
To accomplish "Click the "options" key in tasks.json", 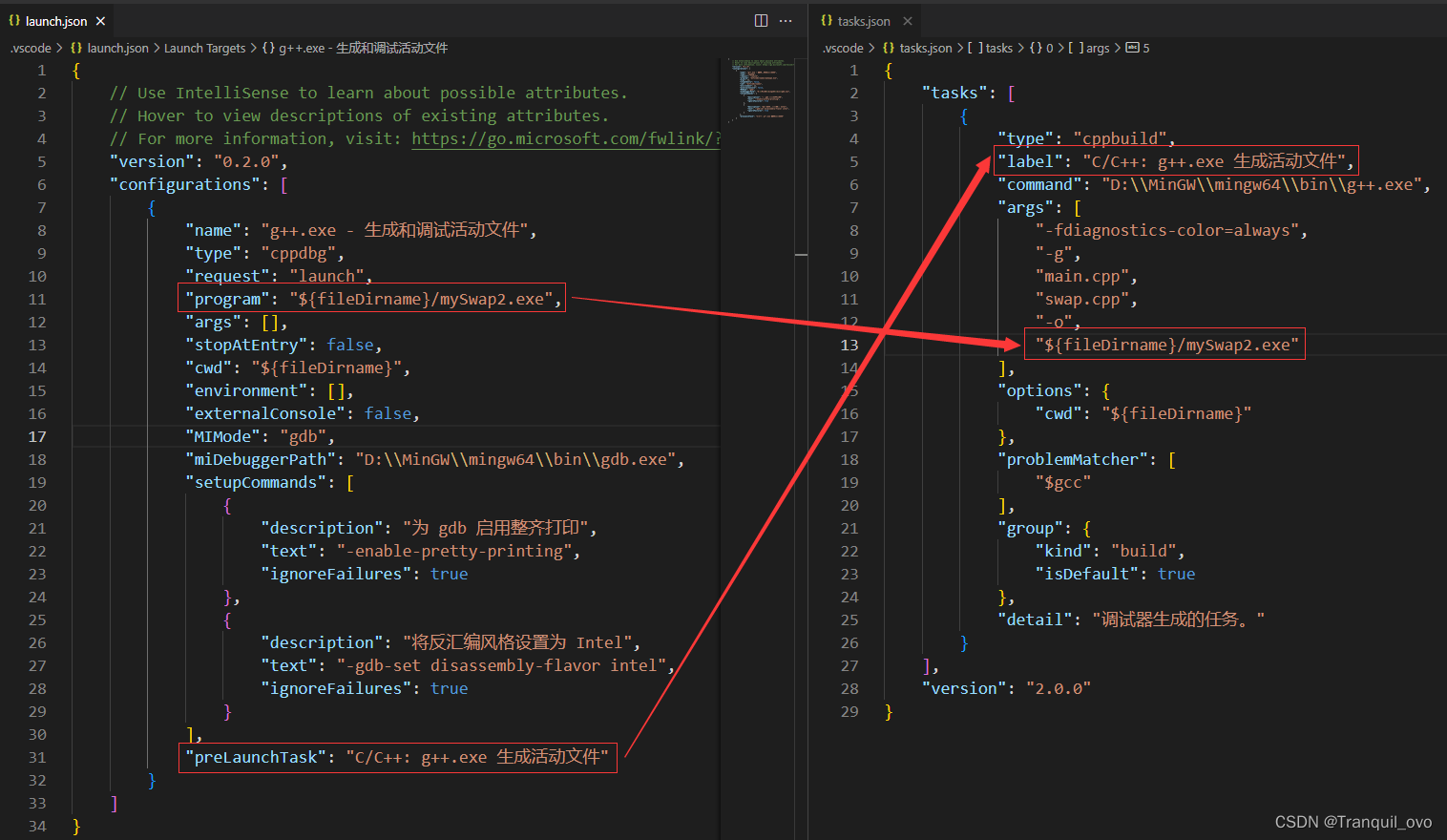I will (x=1039, y=390).
